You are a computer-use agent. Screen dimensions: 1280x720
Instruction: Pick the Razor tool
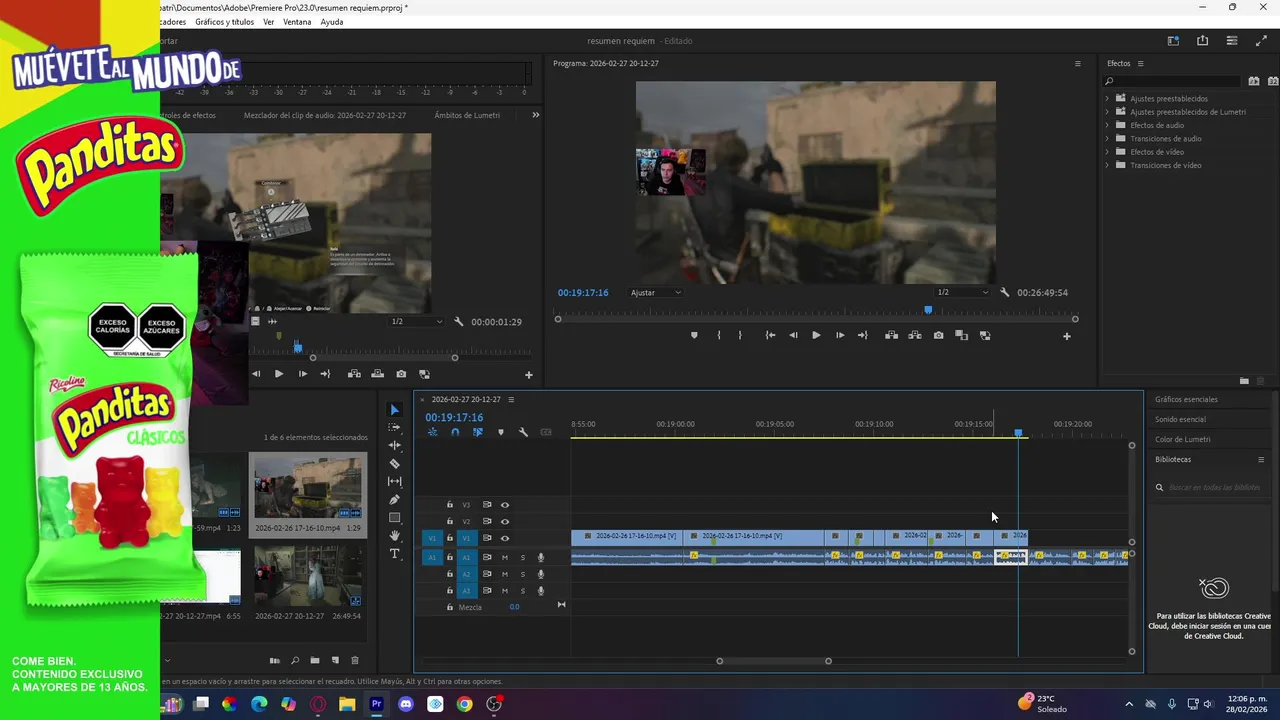point(394,463)
